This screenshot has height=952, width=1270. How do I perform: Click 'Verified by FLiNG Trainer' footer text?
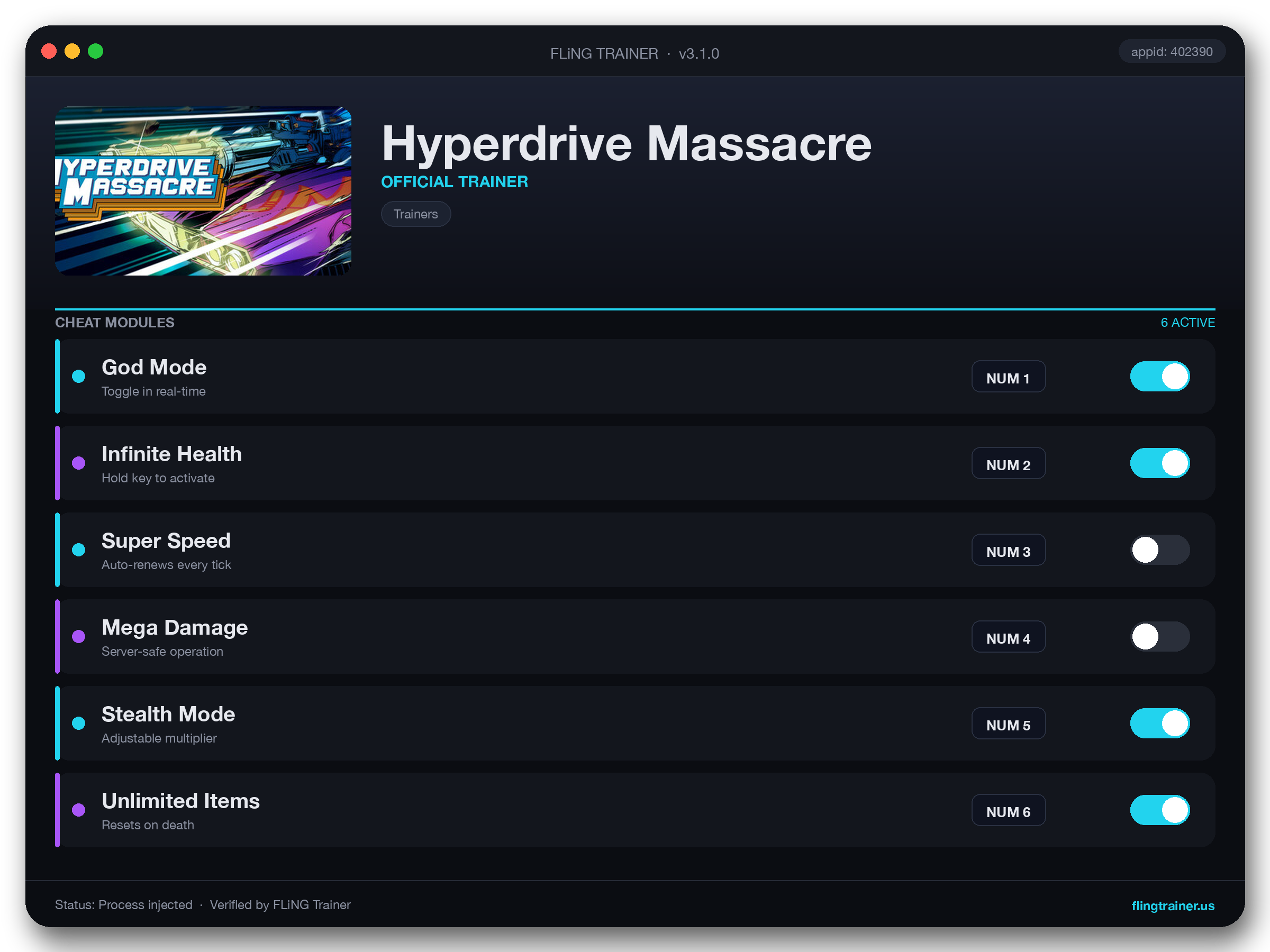click(x=280, y=905)
